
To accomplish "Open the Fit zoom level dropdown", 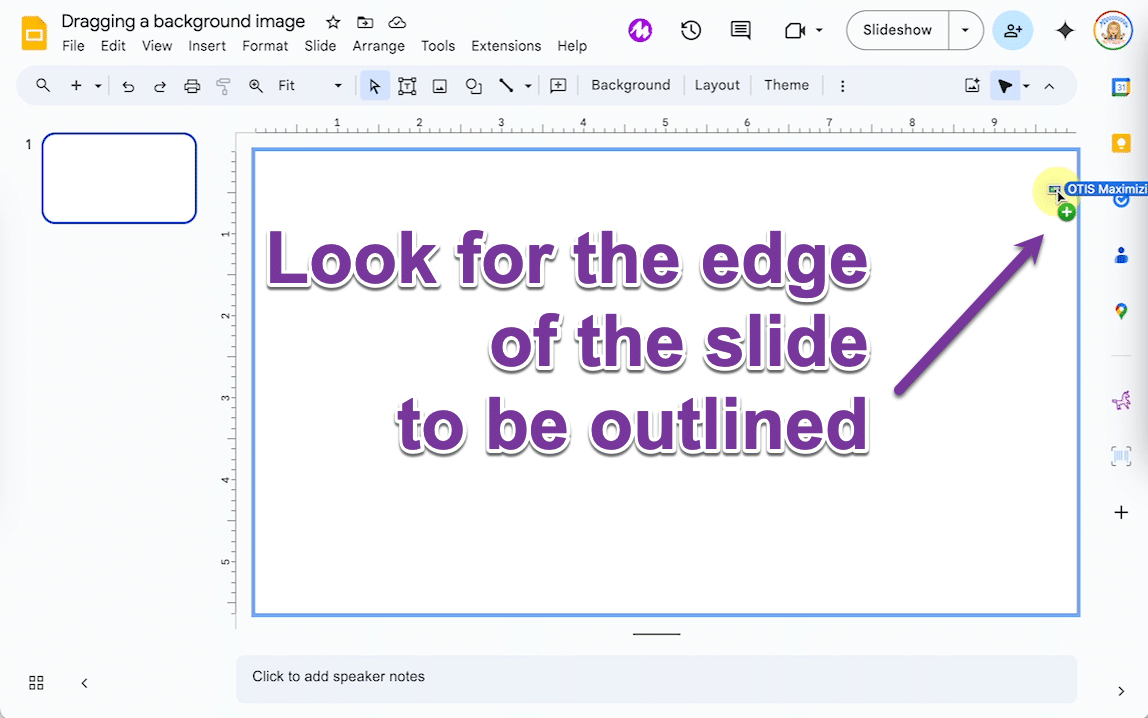I will [x=310, y=86].
